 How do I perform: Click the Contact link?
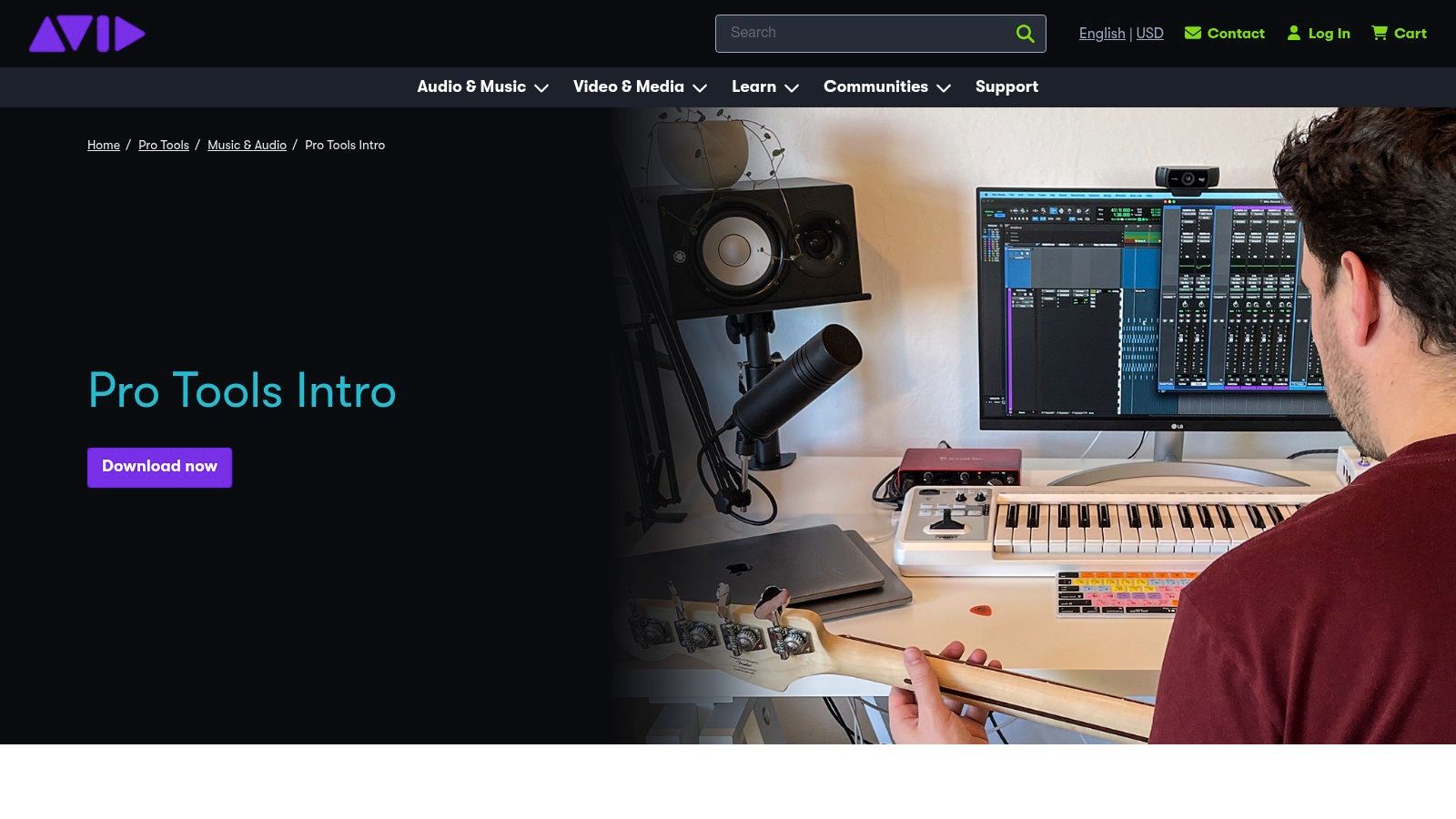click(x=1236, y=33)
